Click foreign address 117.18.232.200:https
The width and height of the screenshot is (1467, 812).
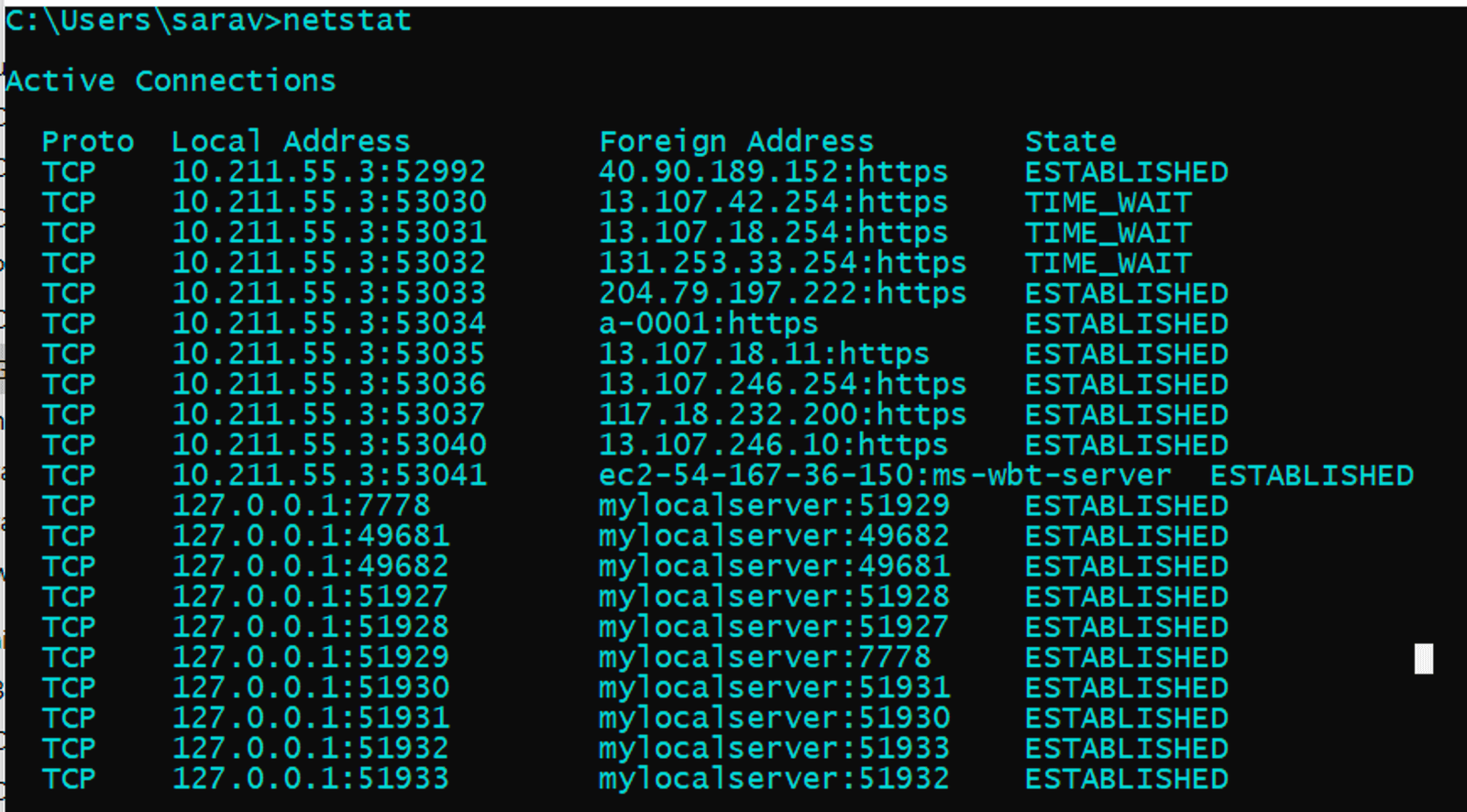coord(782,414)
